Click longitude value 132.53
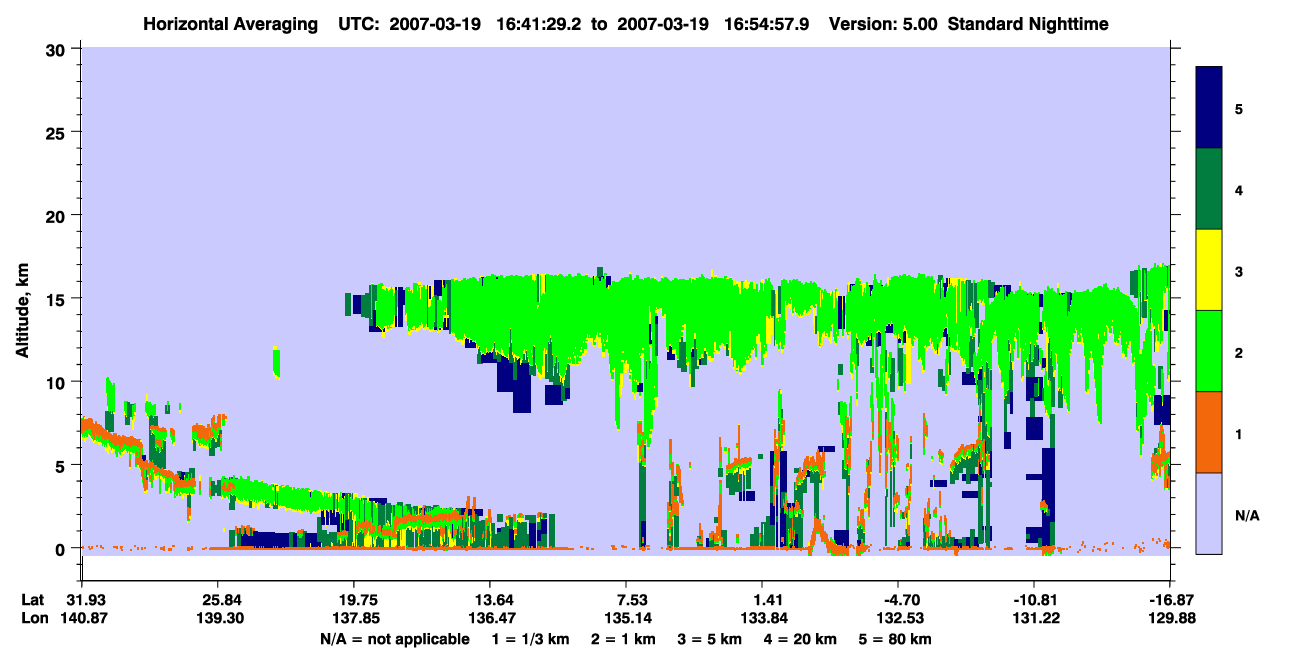This screenshot has height=667, width=1300. point(902,618)
